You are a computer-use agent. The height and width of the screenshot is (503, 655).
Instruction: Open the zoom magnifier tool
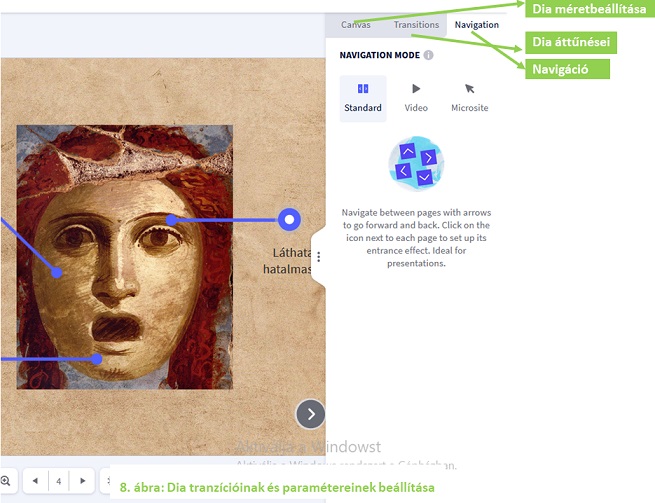(x=5, y=481)
